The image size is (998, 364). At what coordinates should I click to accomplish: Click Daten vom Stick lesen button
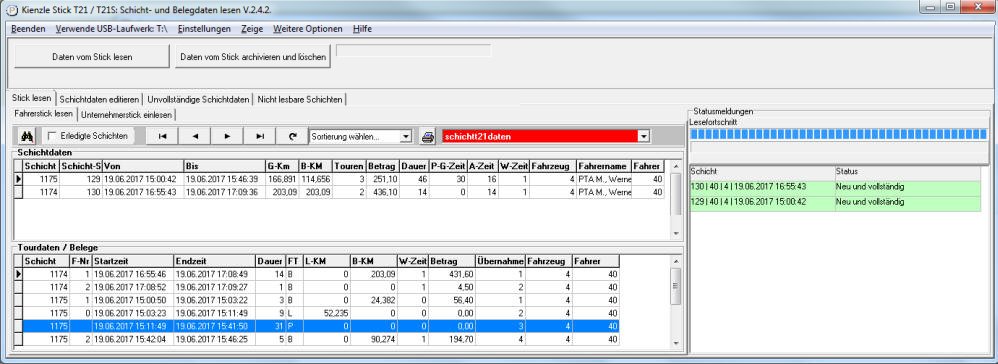point(92,57)
